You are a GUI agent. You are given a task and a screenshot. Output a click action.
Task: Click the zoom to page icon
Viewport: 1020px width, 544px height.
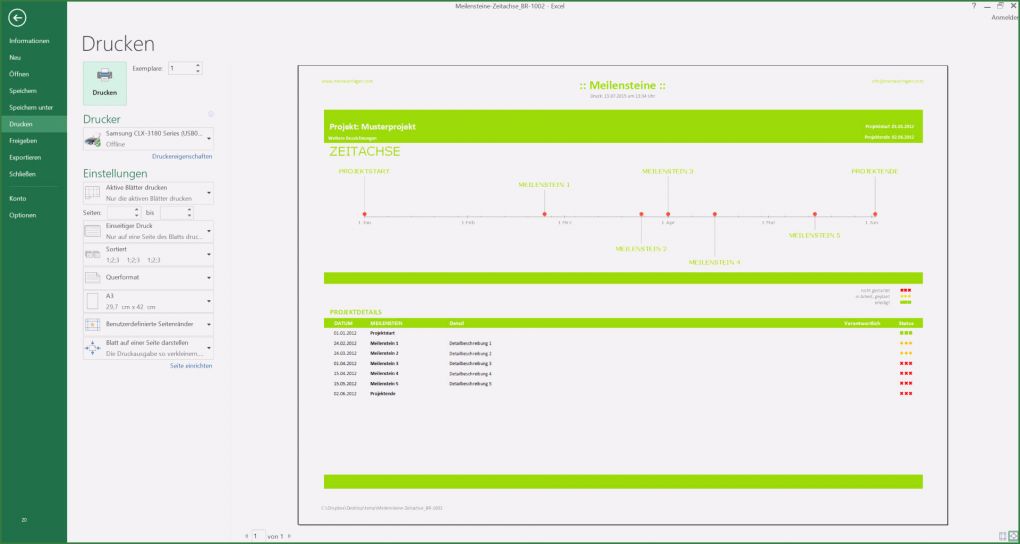1013,536
